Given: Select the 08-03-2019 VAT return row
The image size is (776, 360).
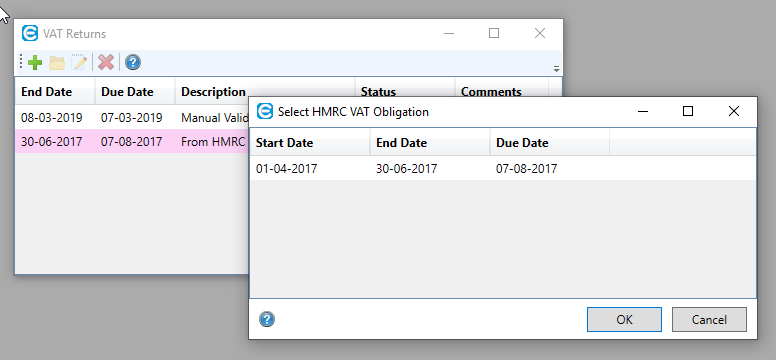Looking at the screenshot, I should click(132, 117).
